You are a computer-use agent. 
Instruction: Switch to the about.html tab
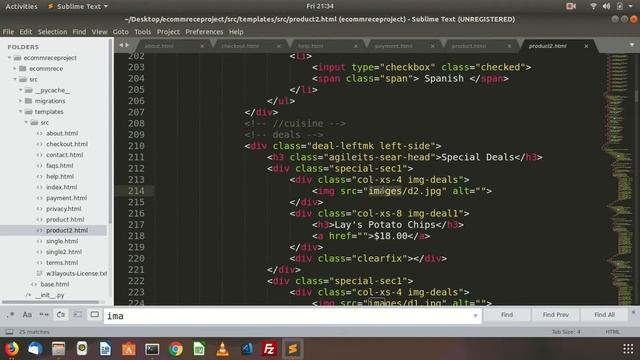pyautogui.click(x=159, y=46)
